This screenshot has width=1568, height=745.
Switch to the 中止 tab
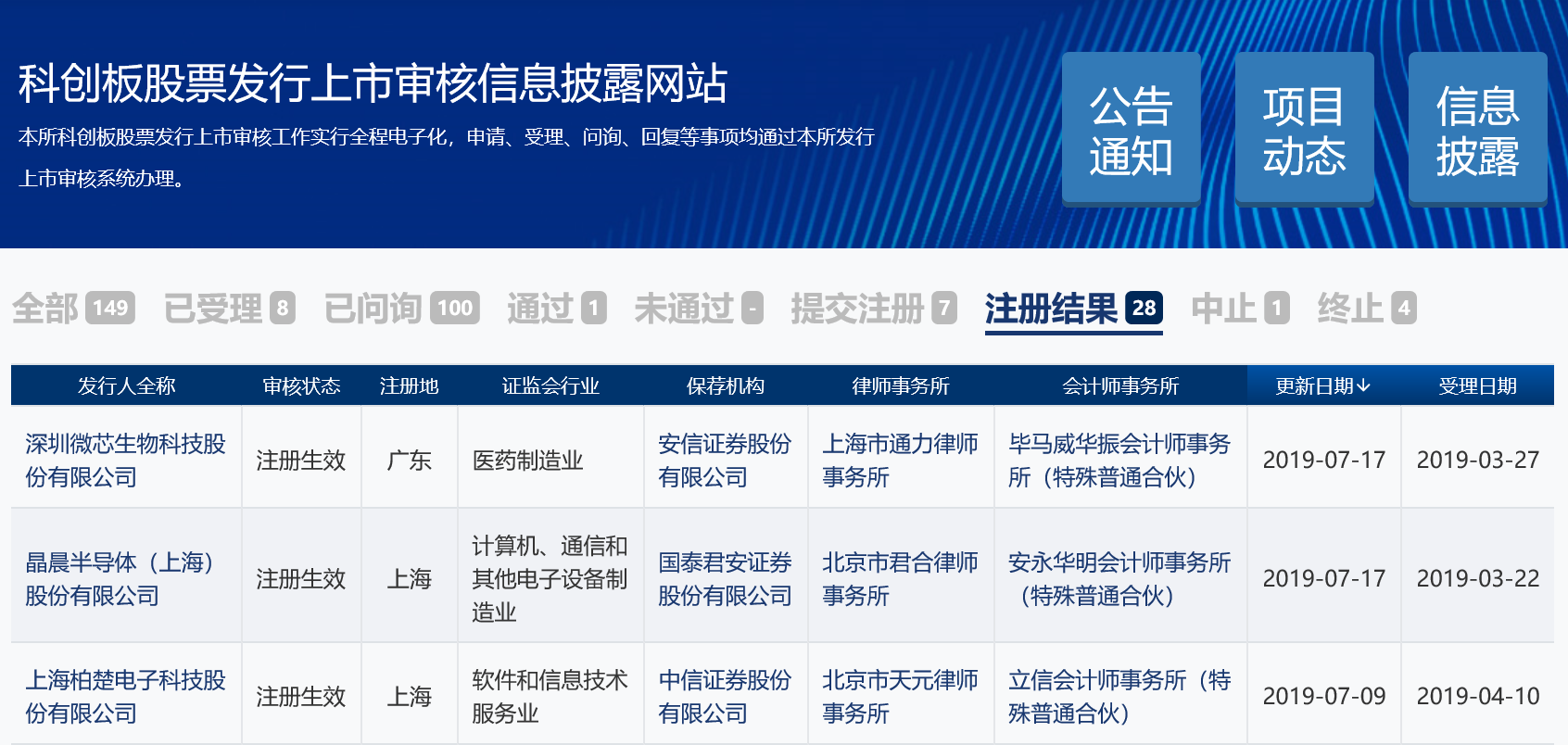(1240, 309)
